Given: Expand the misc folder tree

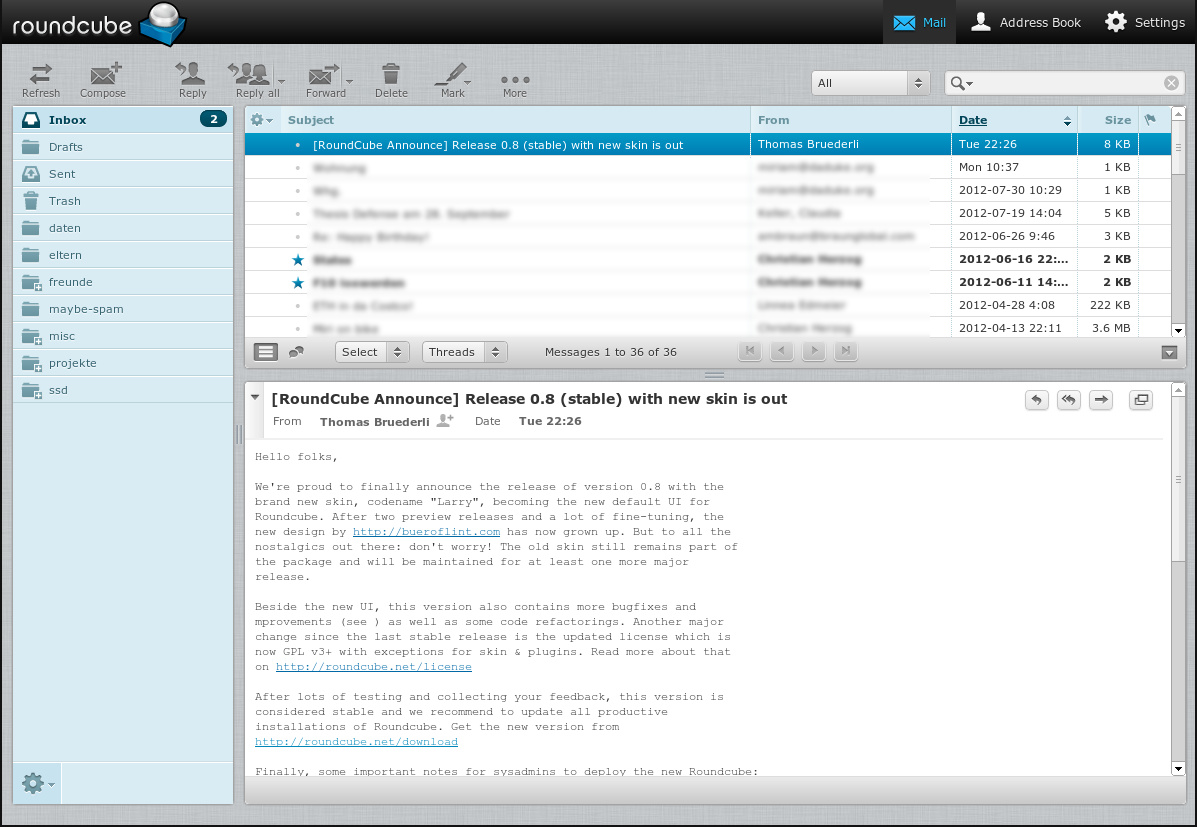Looking at the screenshot, I should point(38,341).
